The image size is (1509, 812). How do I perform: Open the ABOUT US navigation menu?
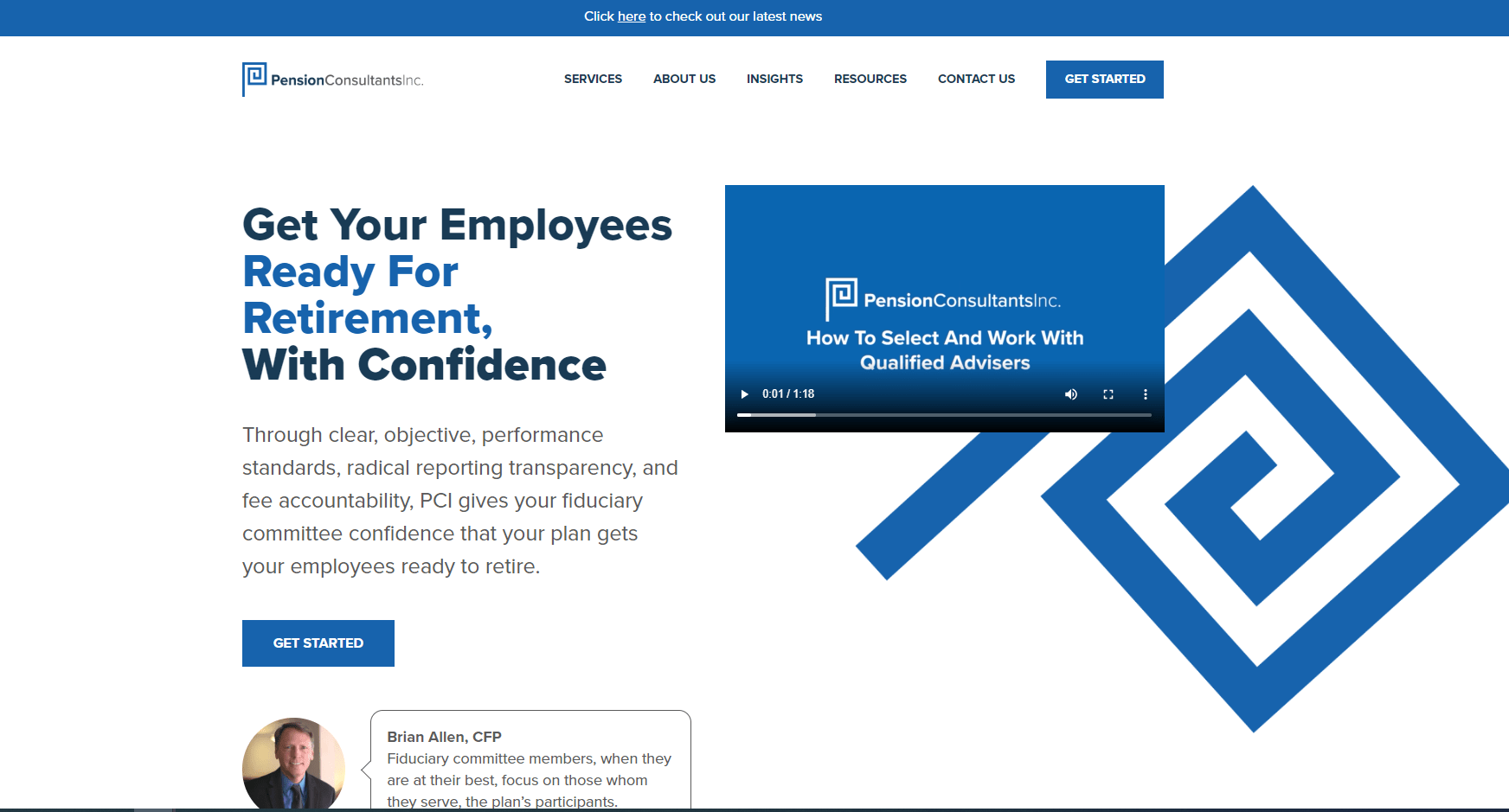coord(684,79)
